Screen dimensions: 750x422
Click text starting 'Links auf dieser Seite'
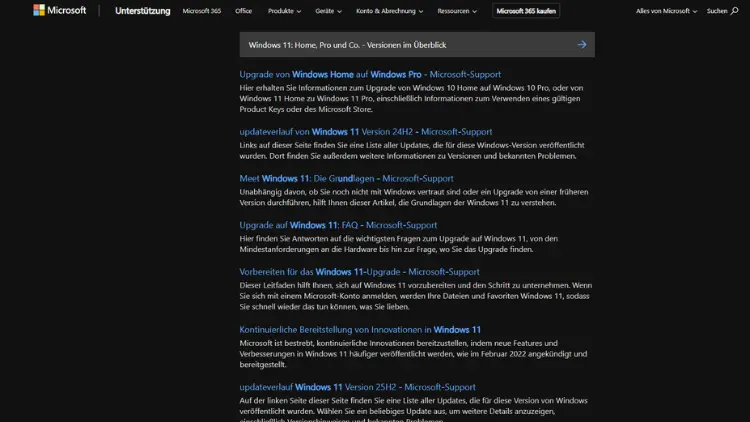[412, 150]
